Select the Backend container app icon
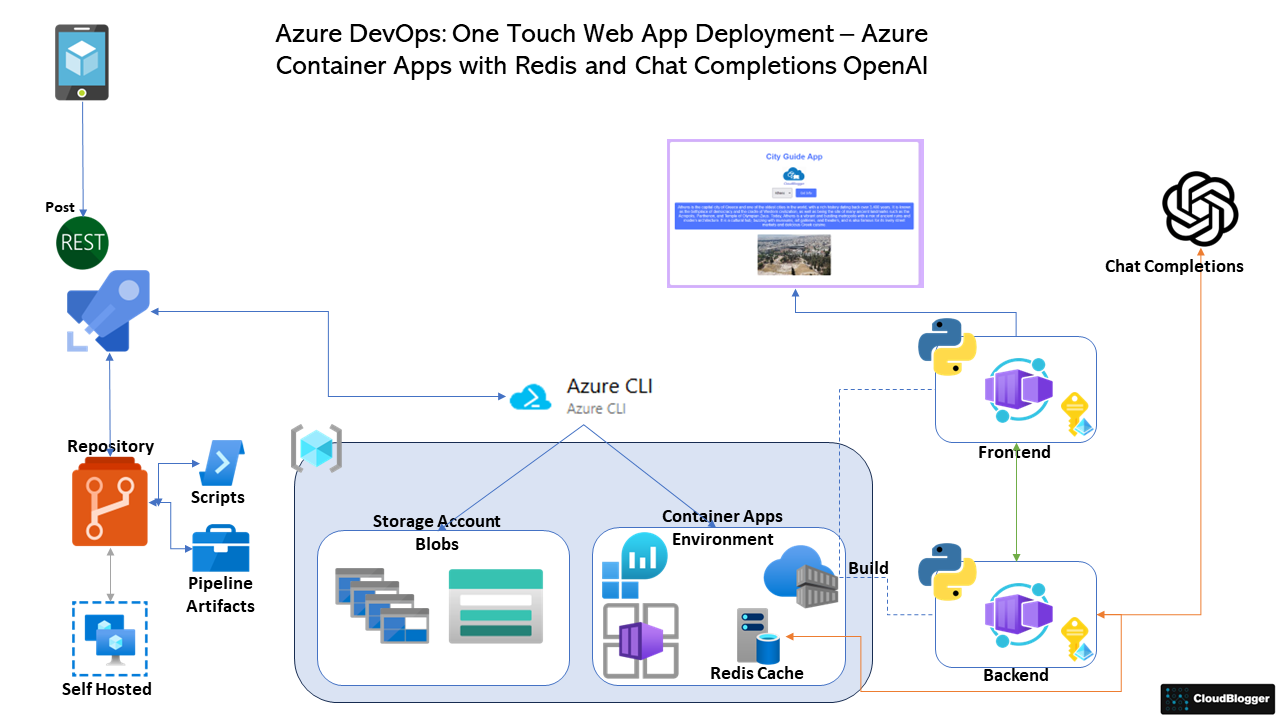 (1019, 616)
